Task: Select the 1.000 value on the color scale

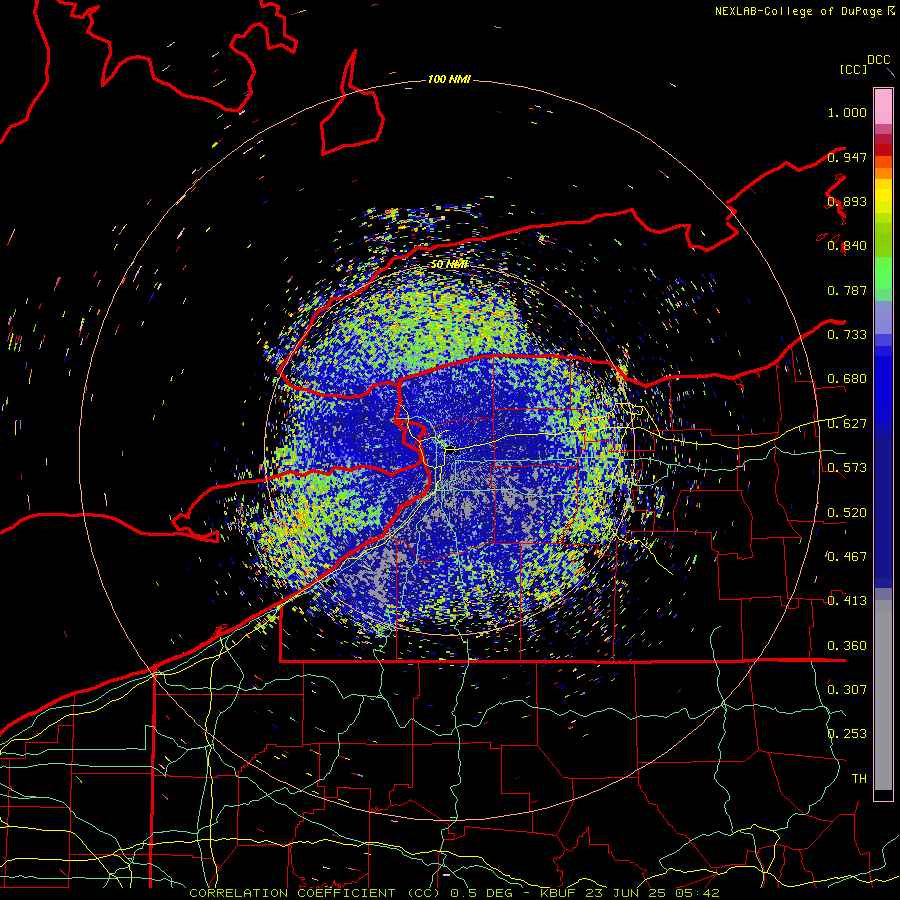Action: [847, 112]
